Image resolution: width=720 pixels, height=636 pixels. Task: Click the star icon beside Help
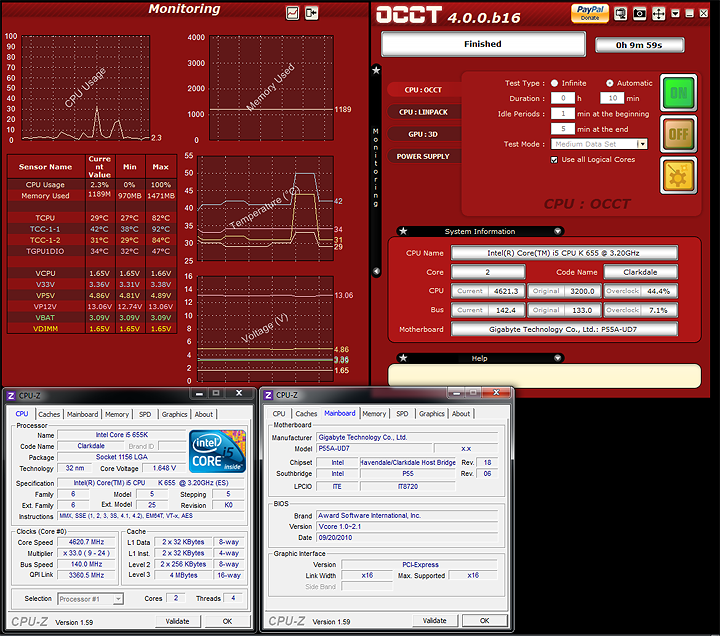pos(403,358)
